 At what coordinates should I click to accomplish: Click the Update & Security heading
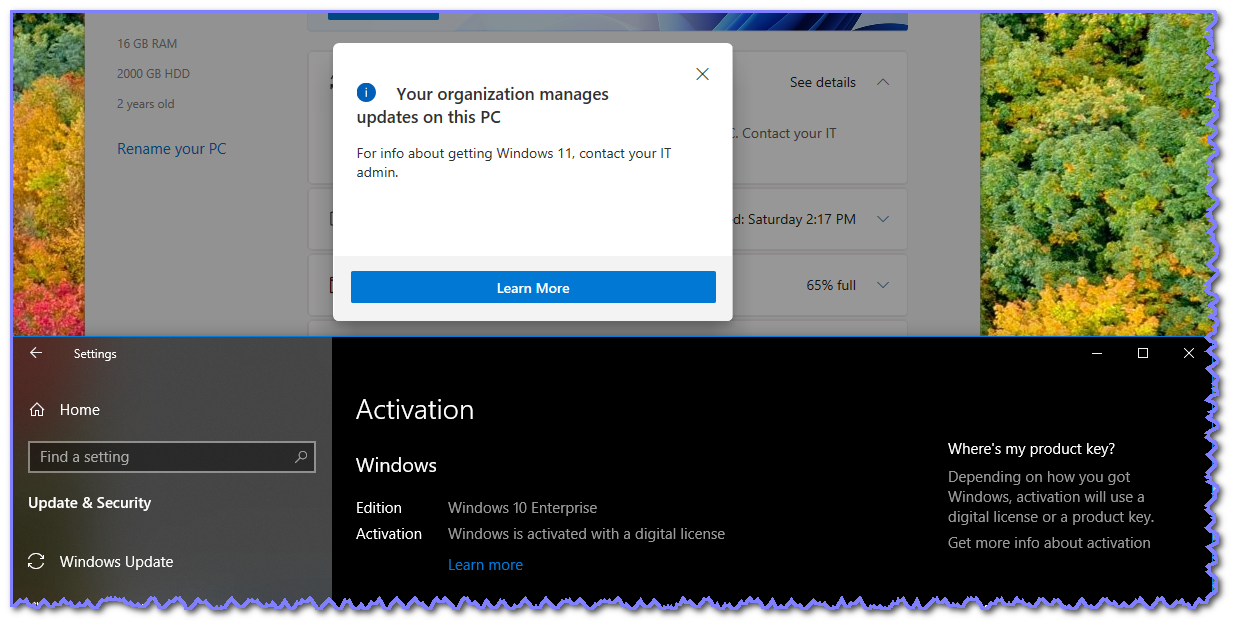(x=90, y=503)
